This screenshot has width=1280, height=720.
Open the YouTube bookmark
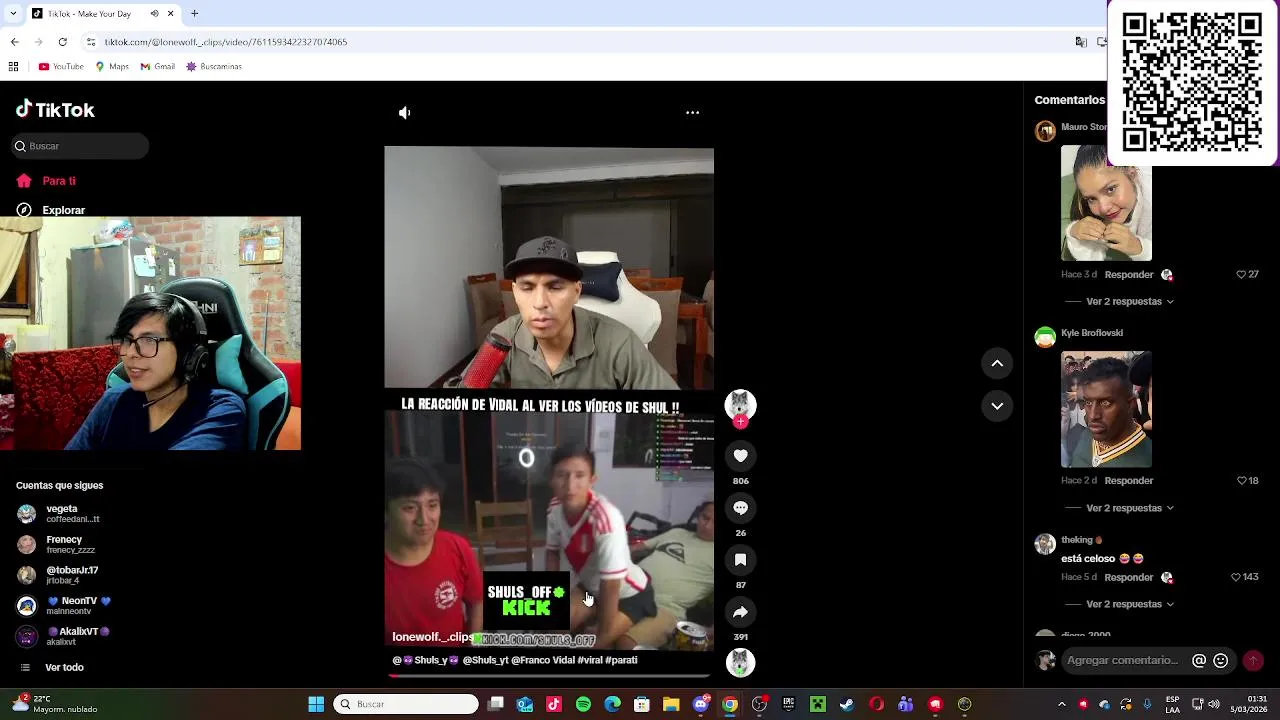click(61, 67)
